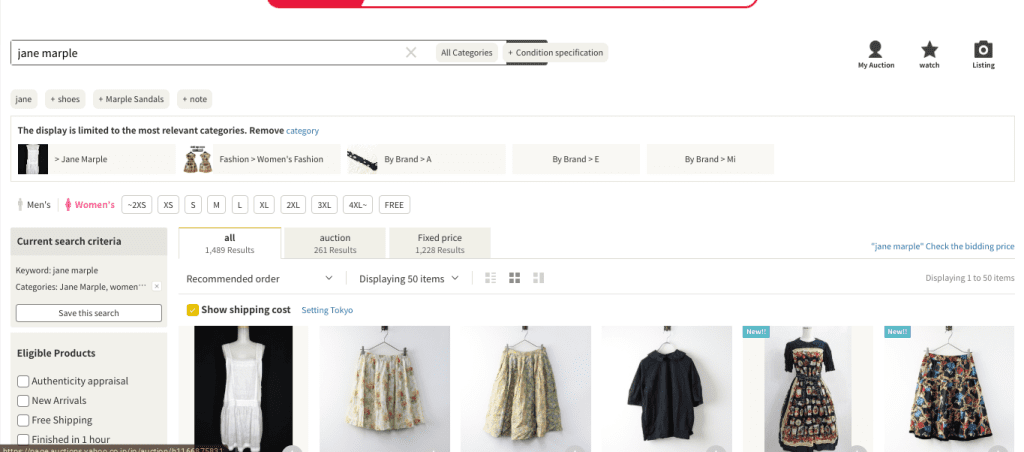
Task: Switch to list view layout icon
Action: tap(490, 278)
